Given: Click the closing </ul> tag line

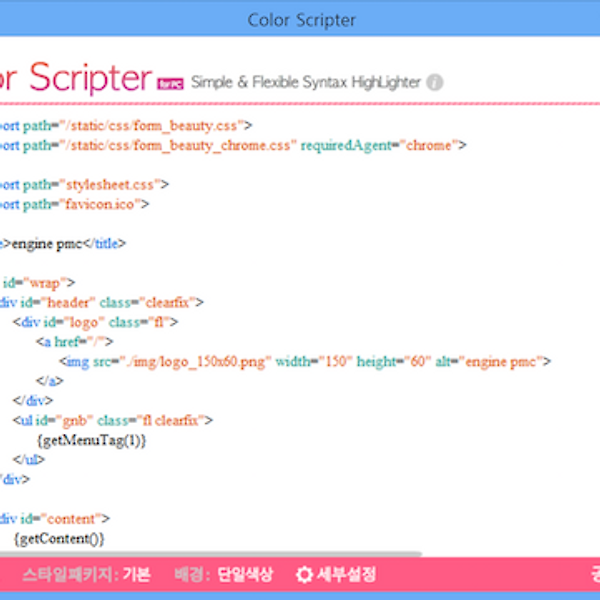Looking at the screenshot, I should pos(29,460).
